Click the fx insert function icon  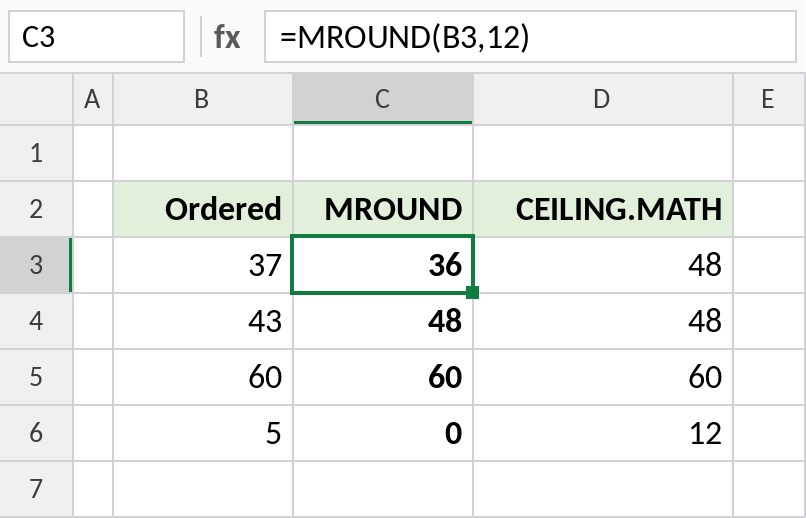tap(227, 37)
